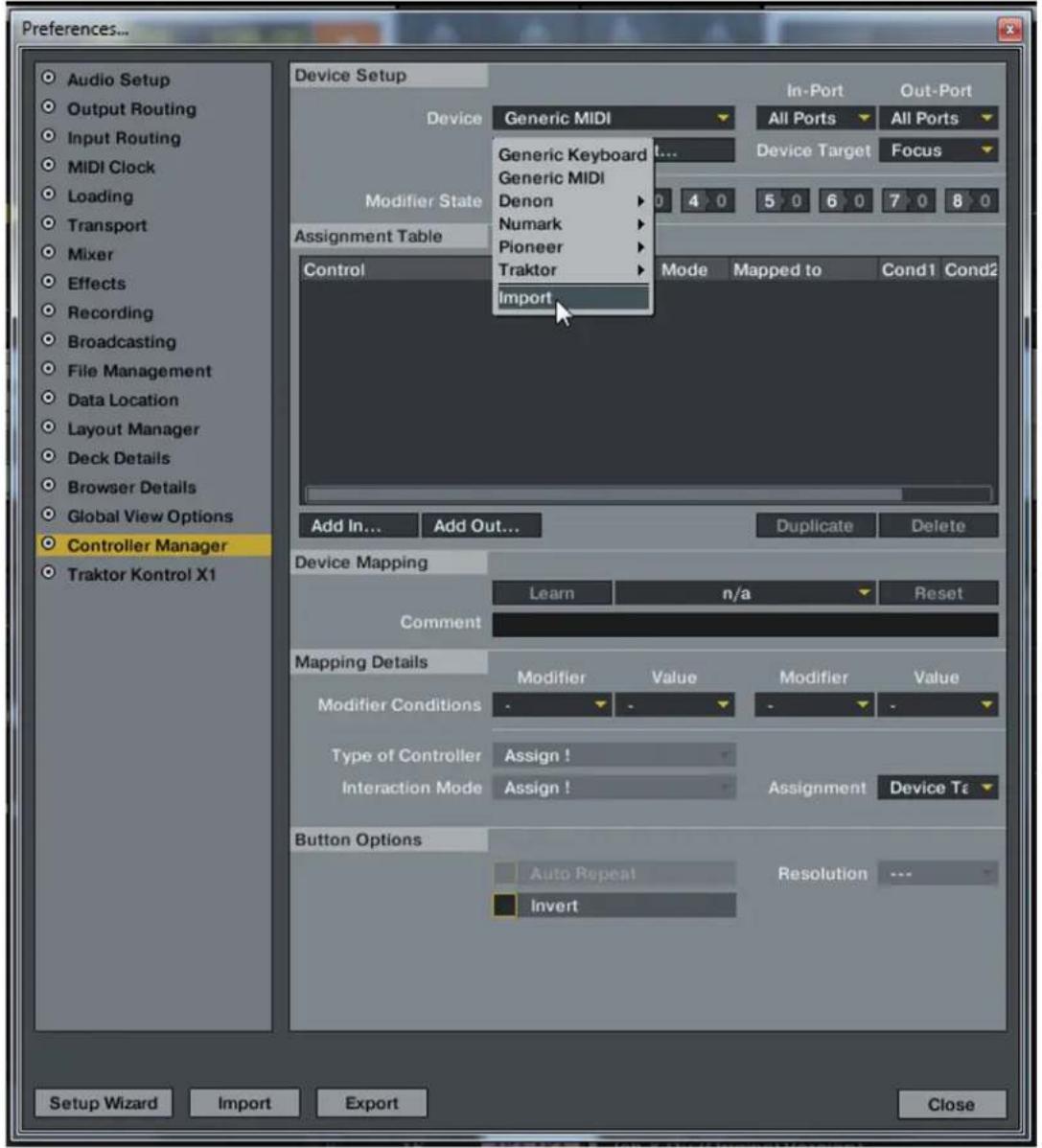Screen dimensions: 1042x1148
Task: Choose Generic MIDI from device menu
Action: tap(572, 178)
